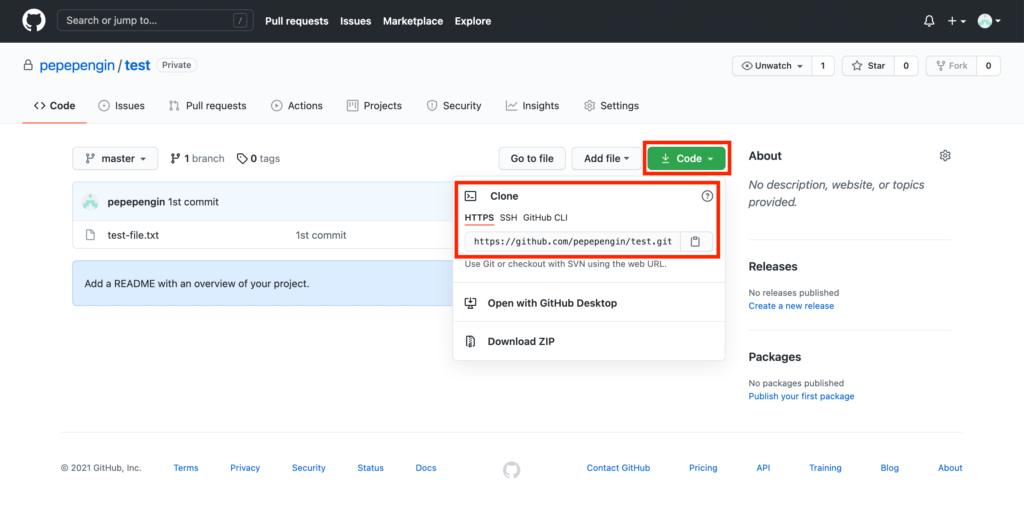The height and width of the screenshot is (528, 1024).
Task: Click the pepepengin commit author avatar
Action: click(90, 202)
